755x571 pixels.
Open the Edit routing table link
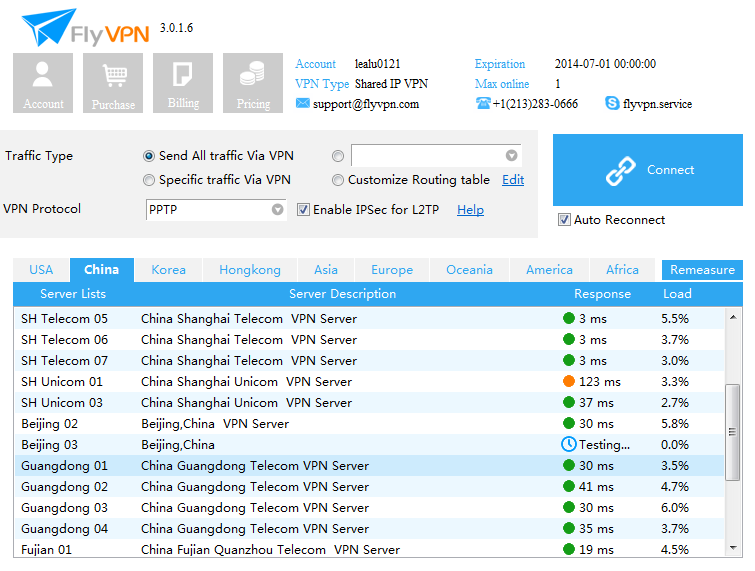[513, 180]
